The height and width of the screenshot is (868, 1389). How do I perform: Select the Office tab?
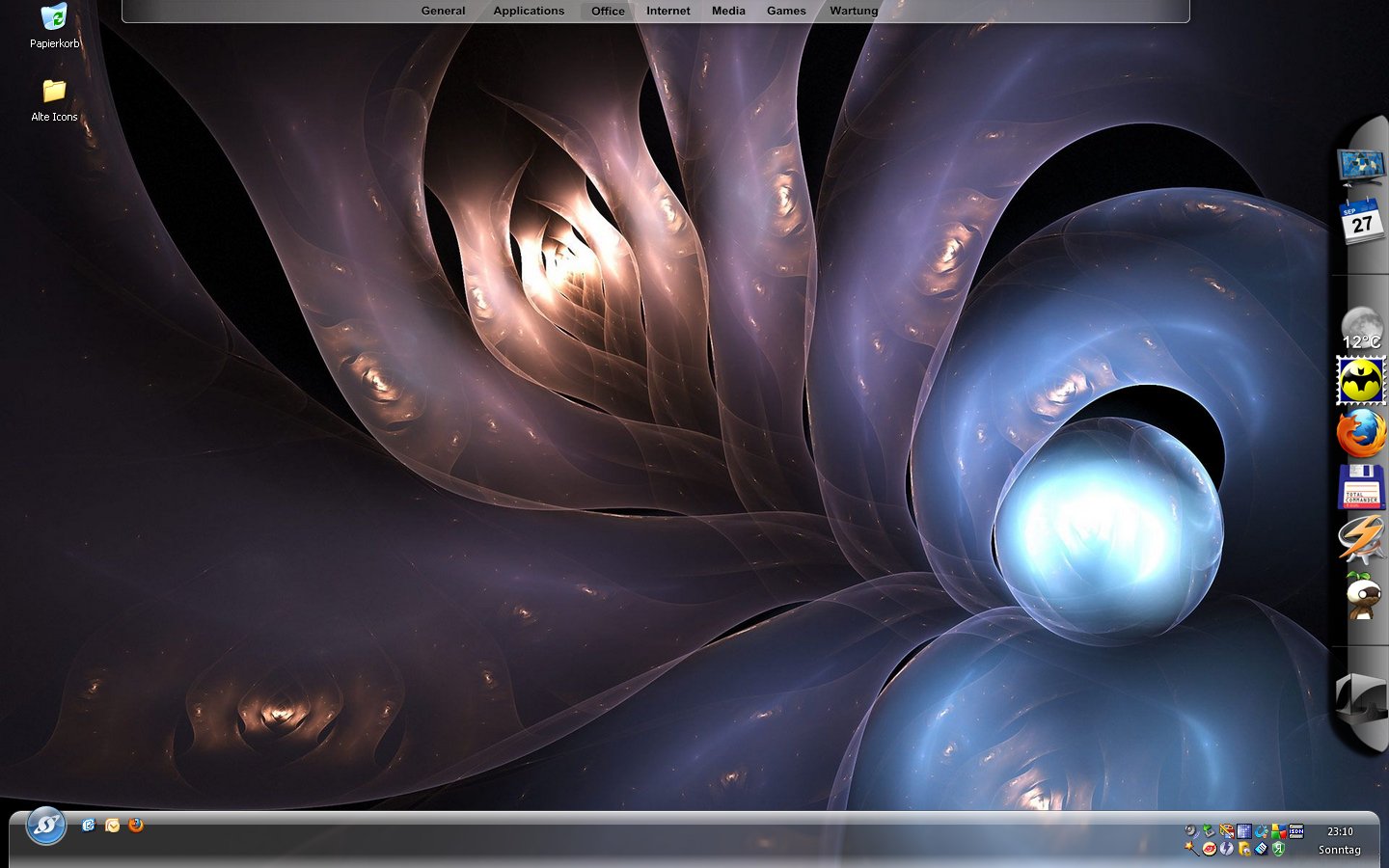click(x=608, y=11)
